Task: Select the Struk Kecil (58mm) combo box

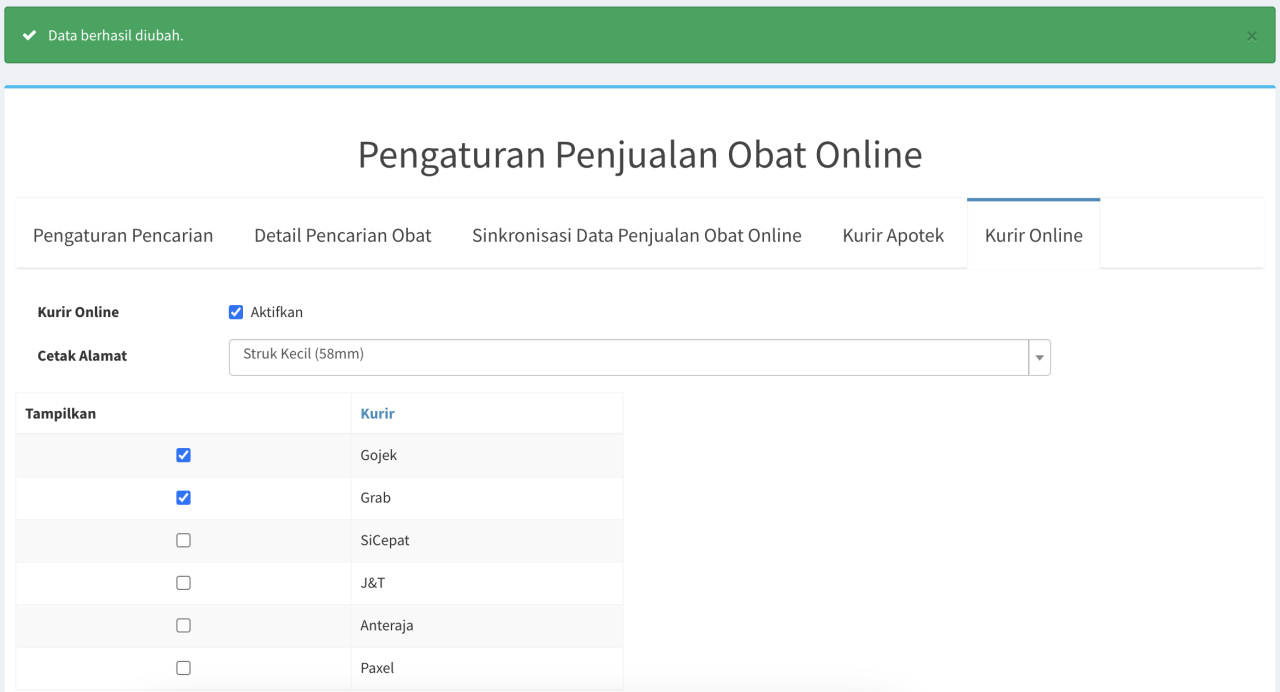Action: click(x=639, y=358)
